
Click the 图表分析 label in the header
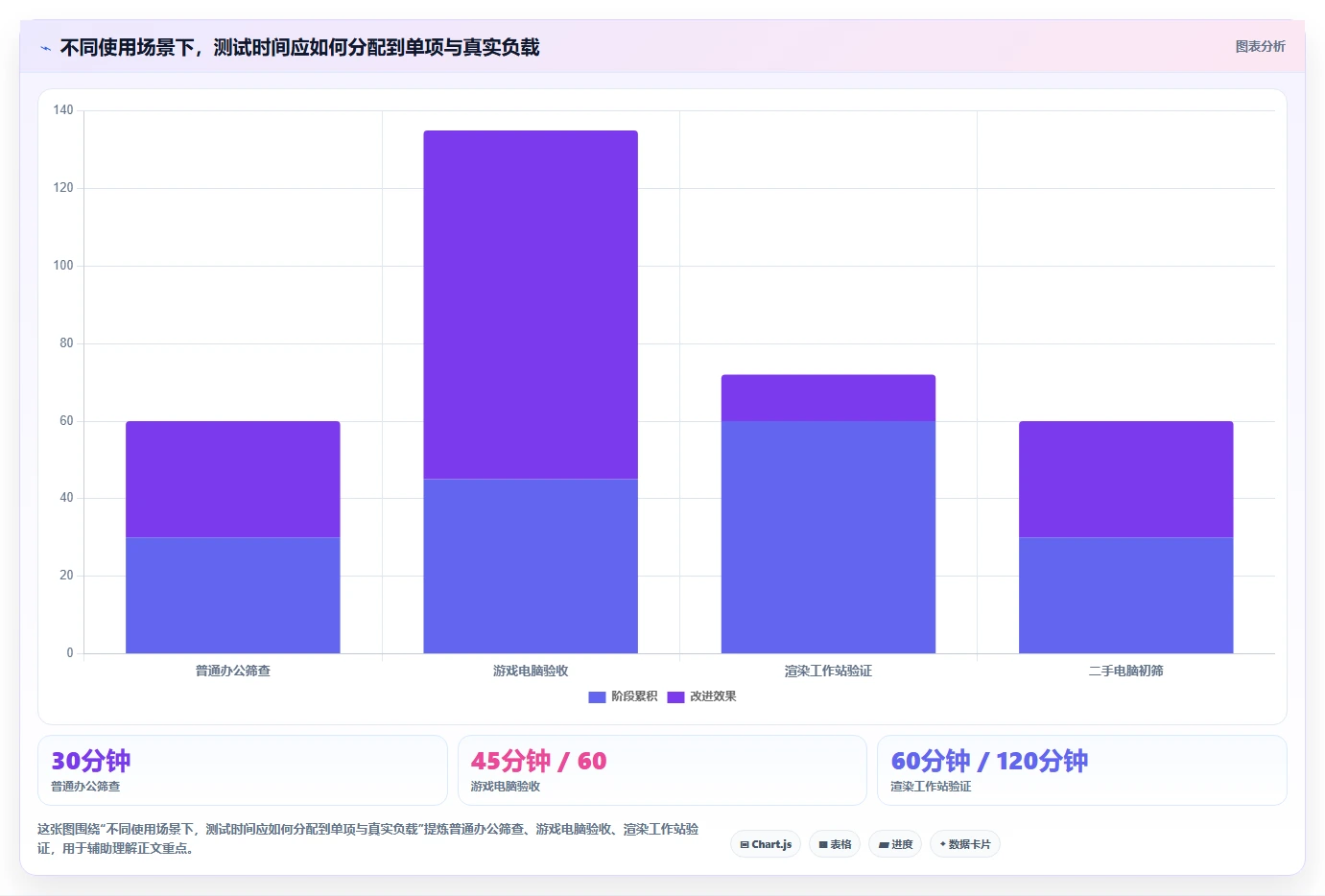pyautogui.click(x=1260, y=46)
